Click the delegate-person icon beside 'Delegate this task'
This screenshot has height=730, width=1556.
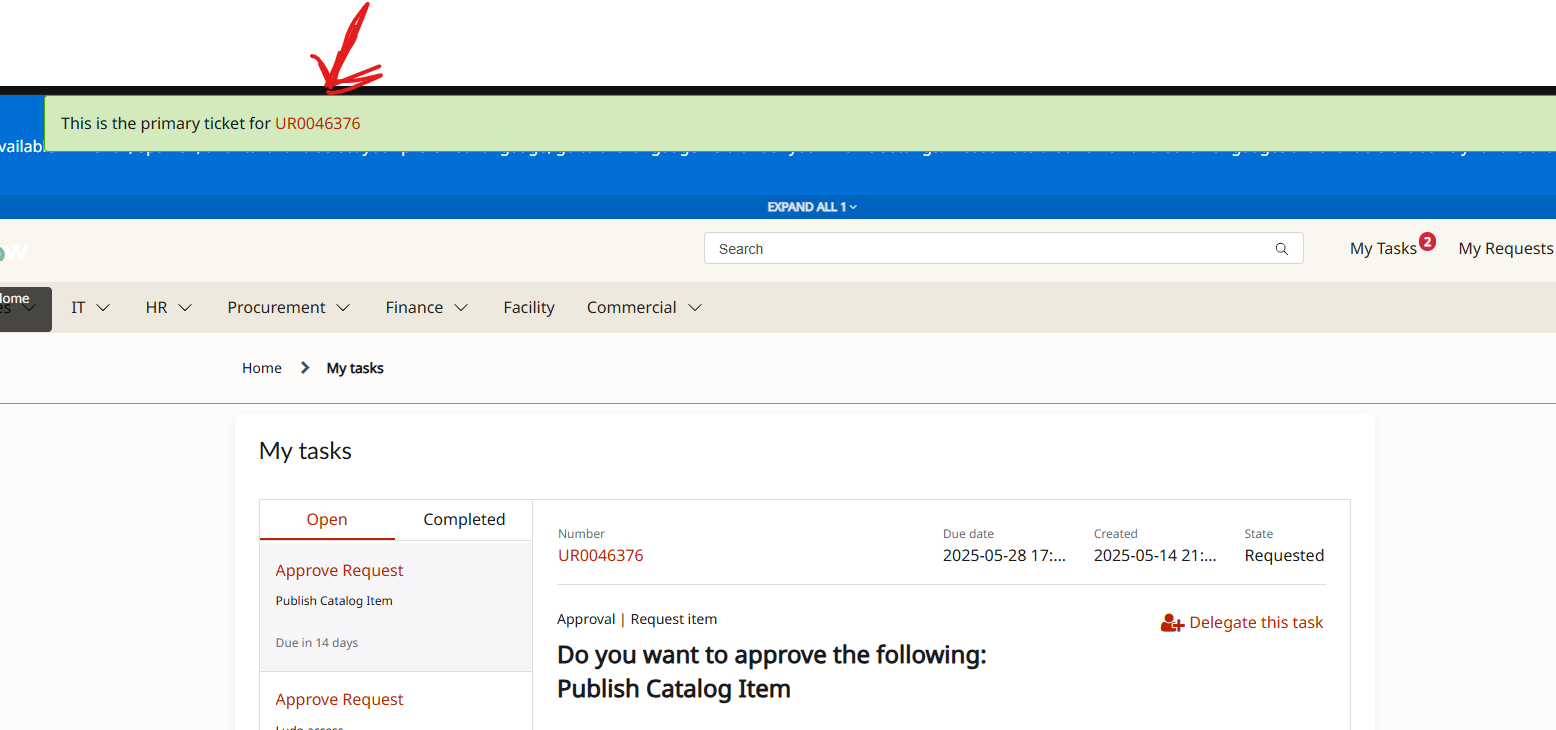pyautogui.click(x=1171, y=622)
